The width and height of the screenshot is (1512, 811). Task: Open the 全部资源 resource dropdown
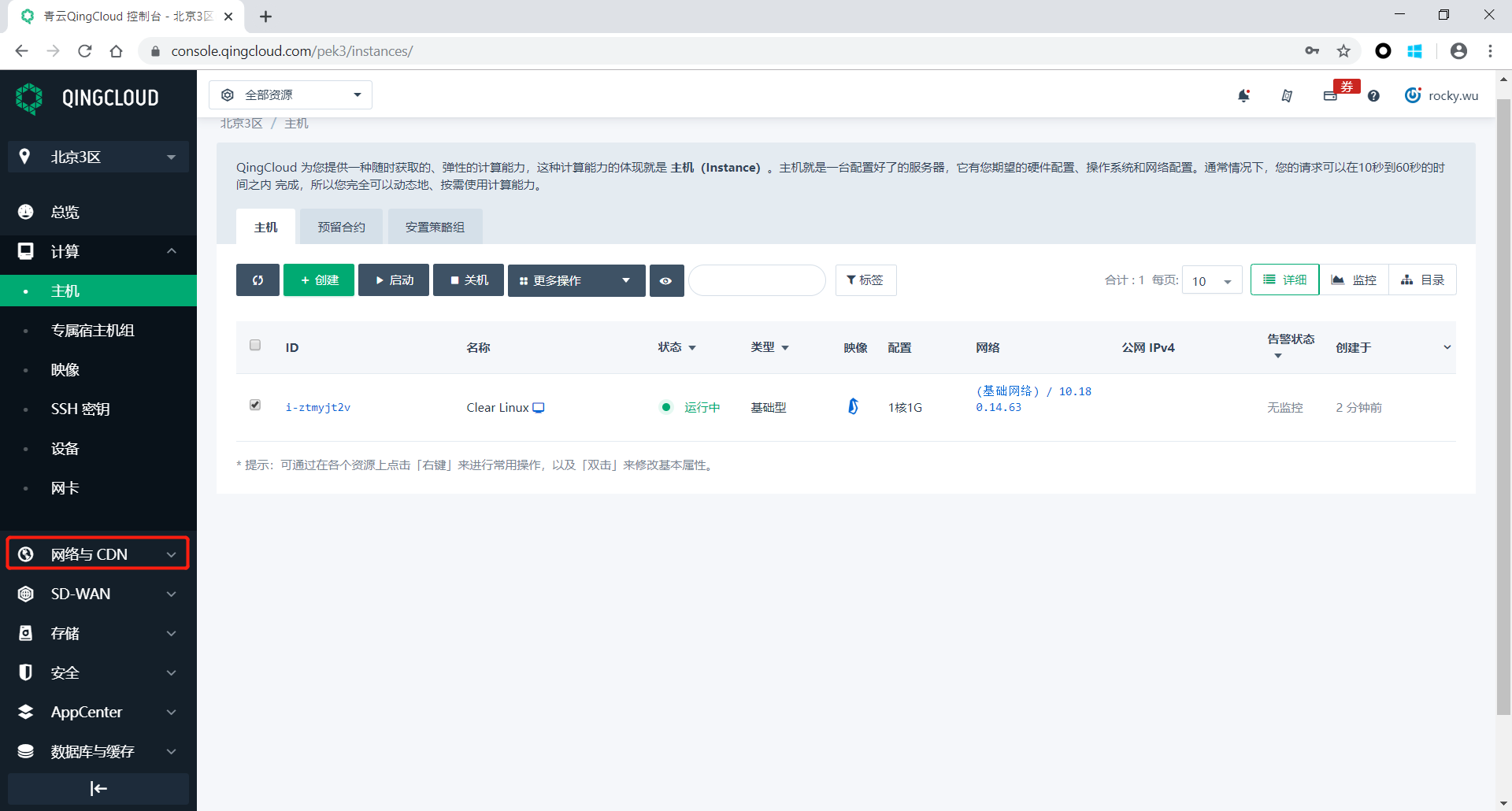(291, 95)
